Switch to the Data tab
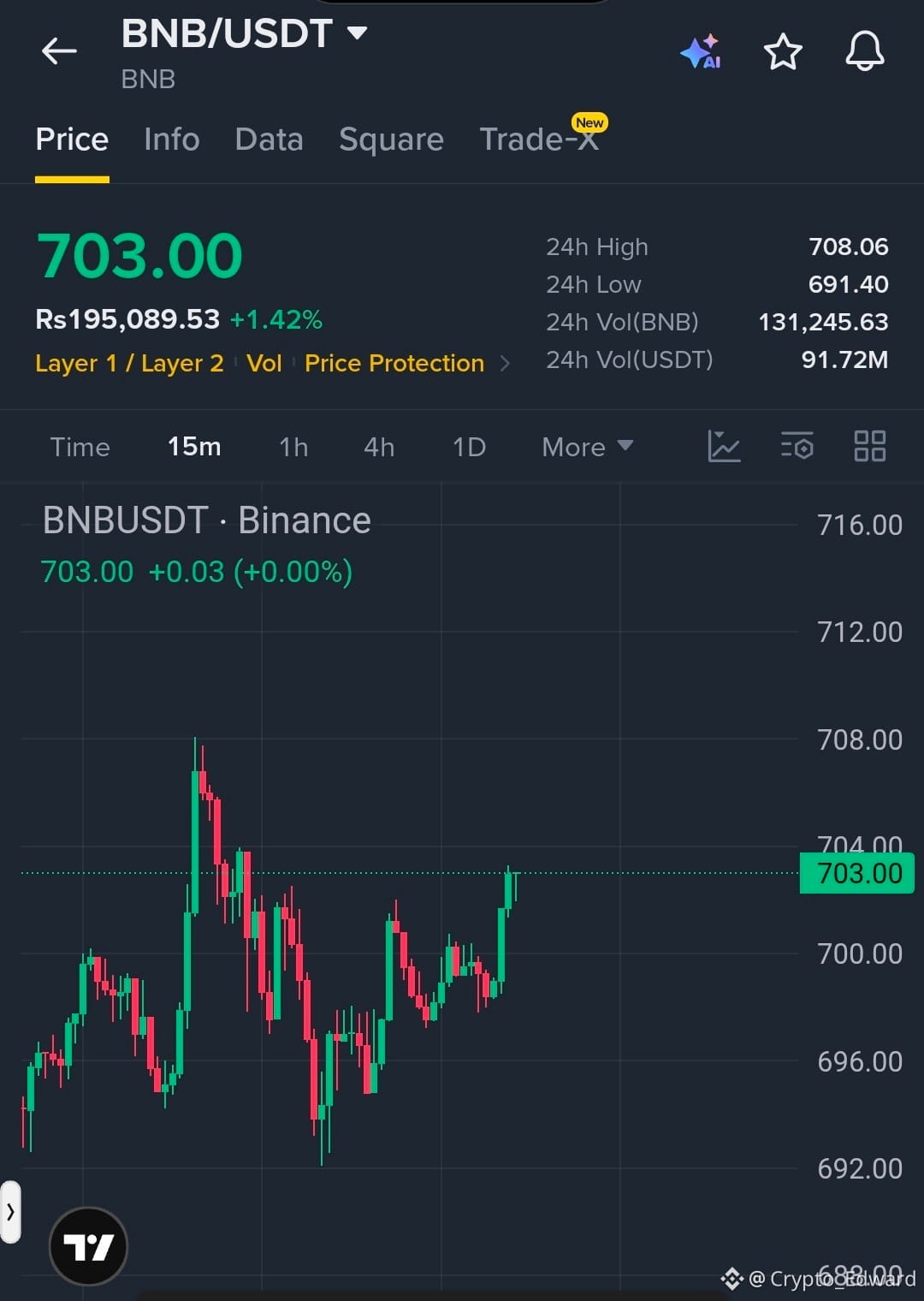Viewport: 924px width, 1301px height. (269, 140)
